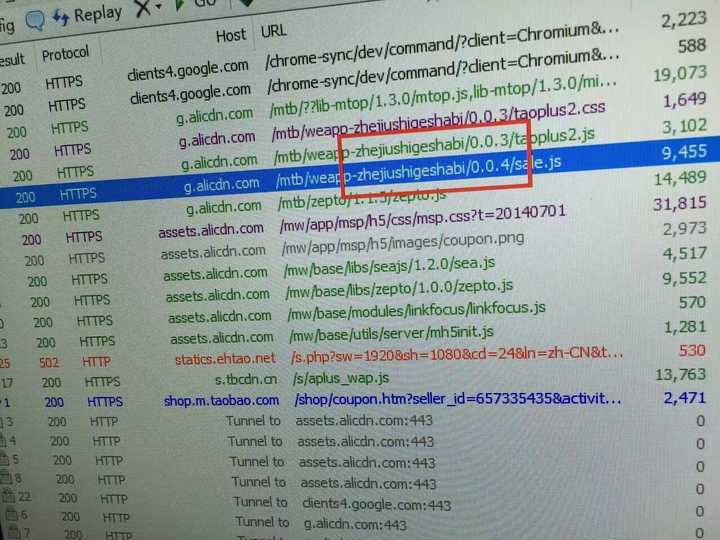Click the red /s.php?sw=1920&sh=1080 URL
Screen dimensions: 720x540
click(457, 354)
